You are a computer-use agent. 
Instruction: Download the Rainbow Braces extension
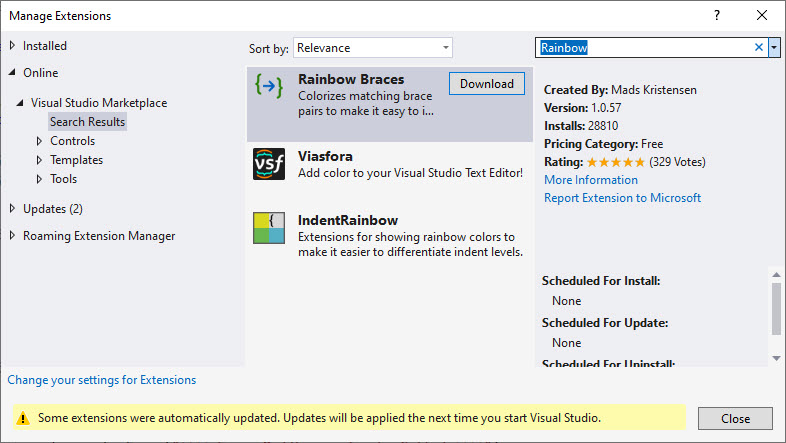[487, 84]
